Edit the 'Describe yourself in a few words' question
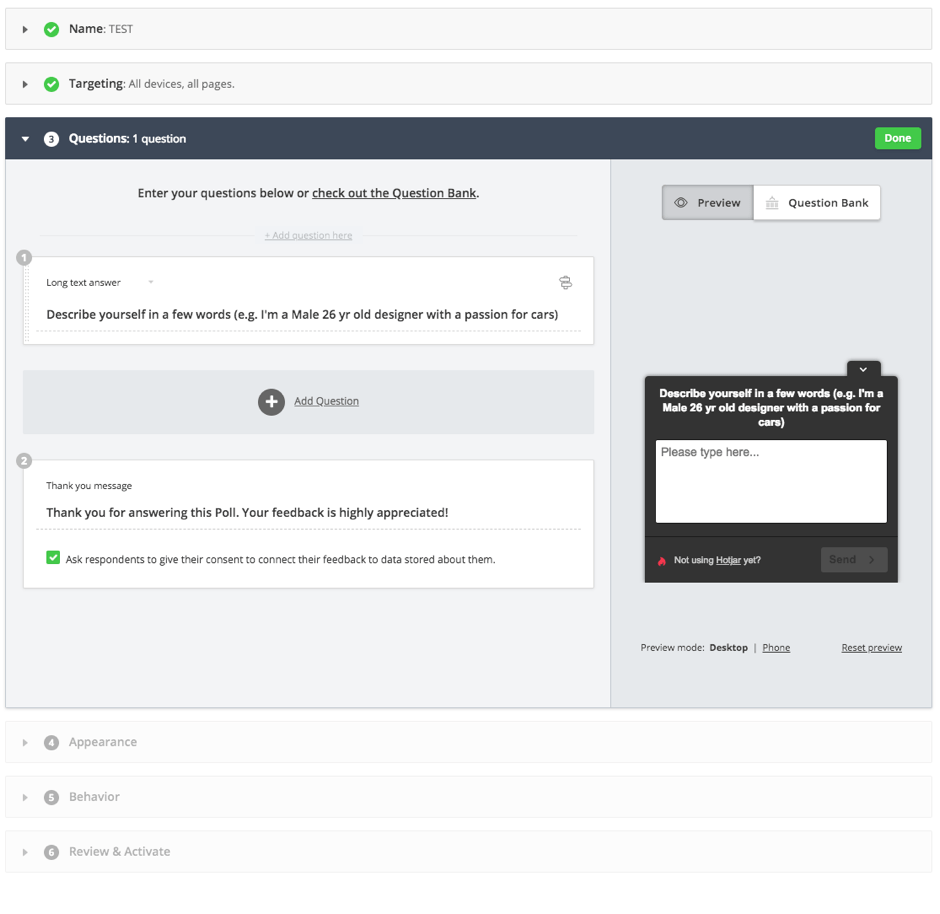The image size is (940, 914). [x=308, y=315]
